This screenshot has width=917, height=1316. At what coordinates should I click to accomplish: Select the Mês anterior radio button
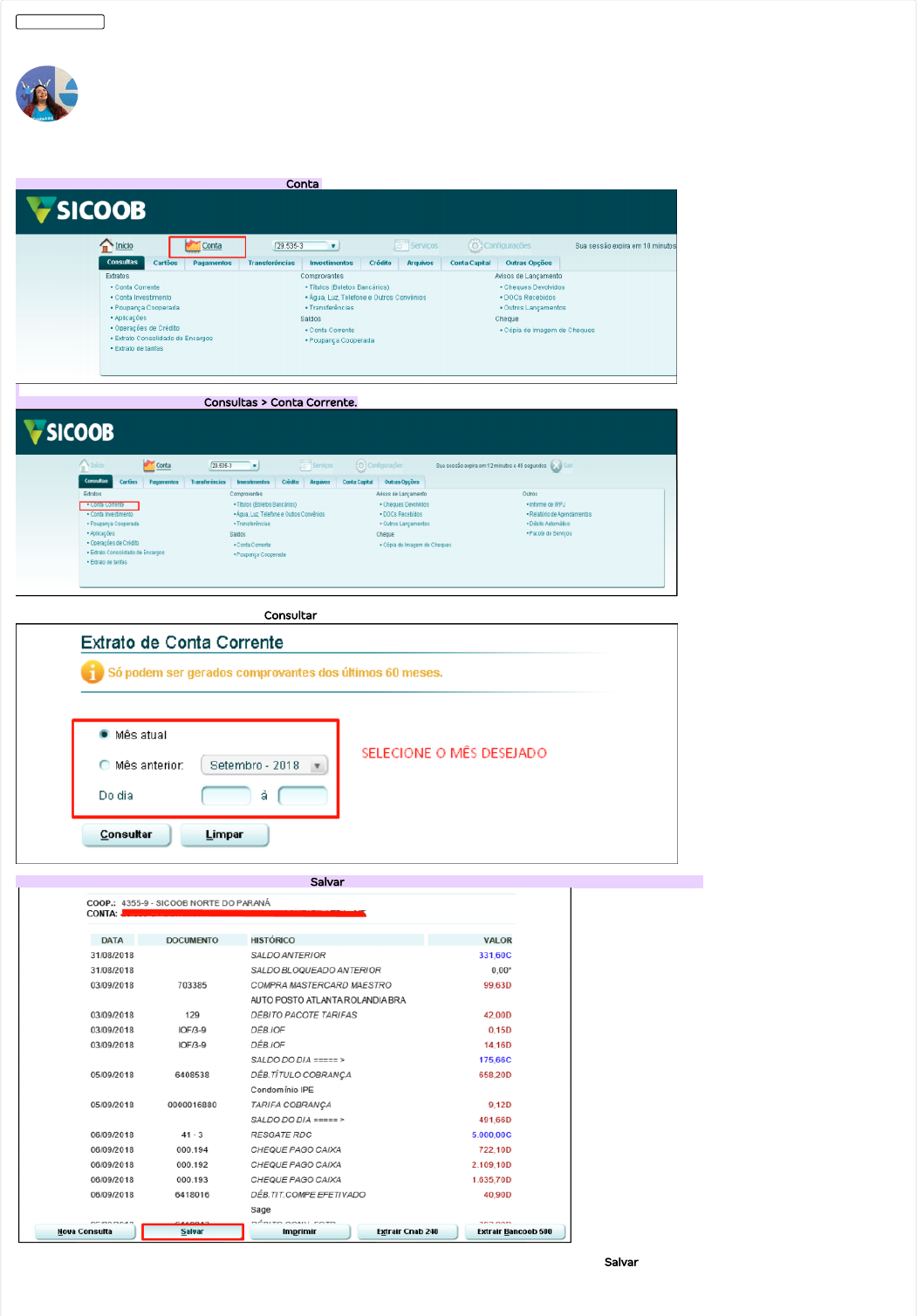pos(105,765)
